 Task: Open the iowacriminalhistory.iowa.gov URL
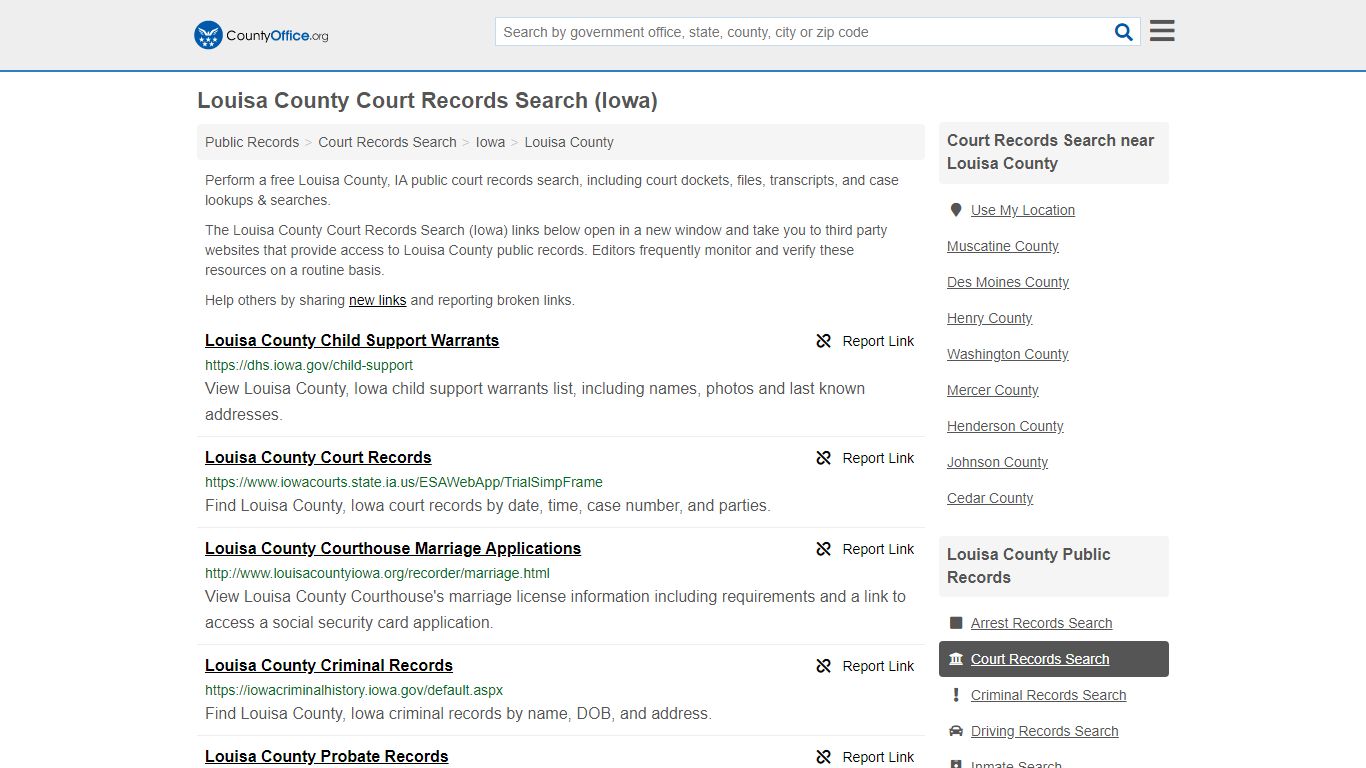[x=354, y=690]
